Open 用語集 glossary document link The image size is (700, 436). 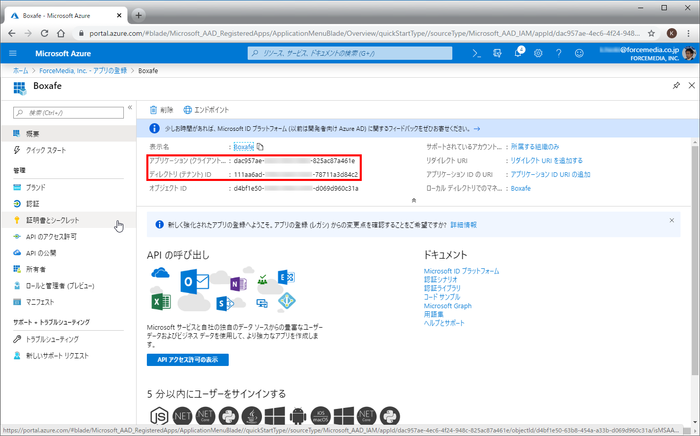point(433,314)
